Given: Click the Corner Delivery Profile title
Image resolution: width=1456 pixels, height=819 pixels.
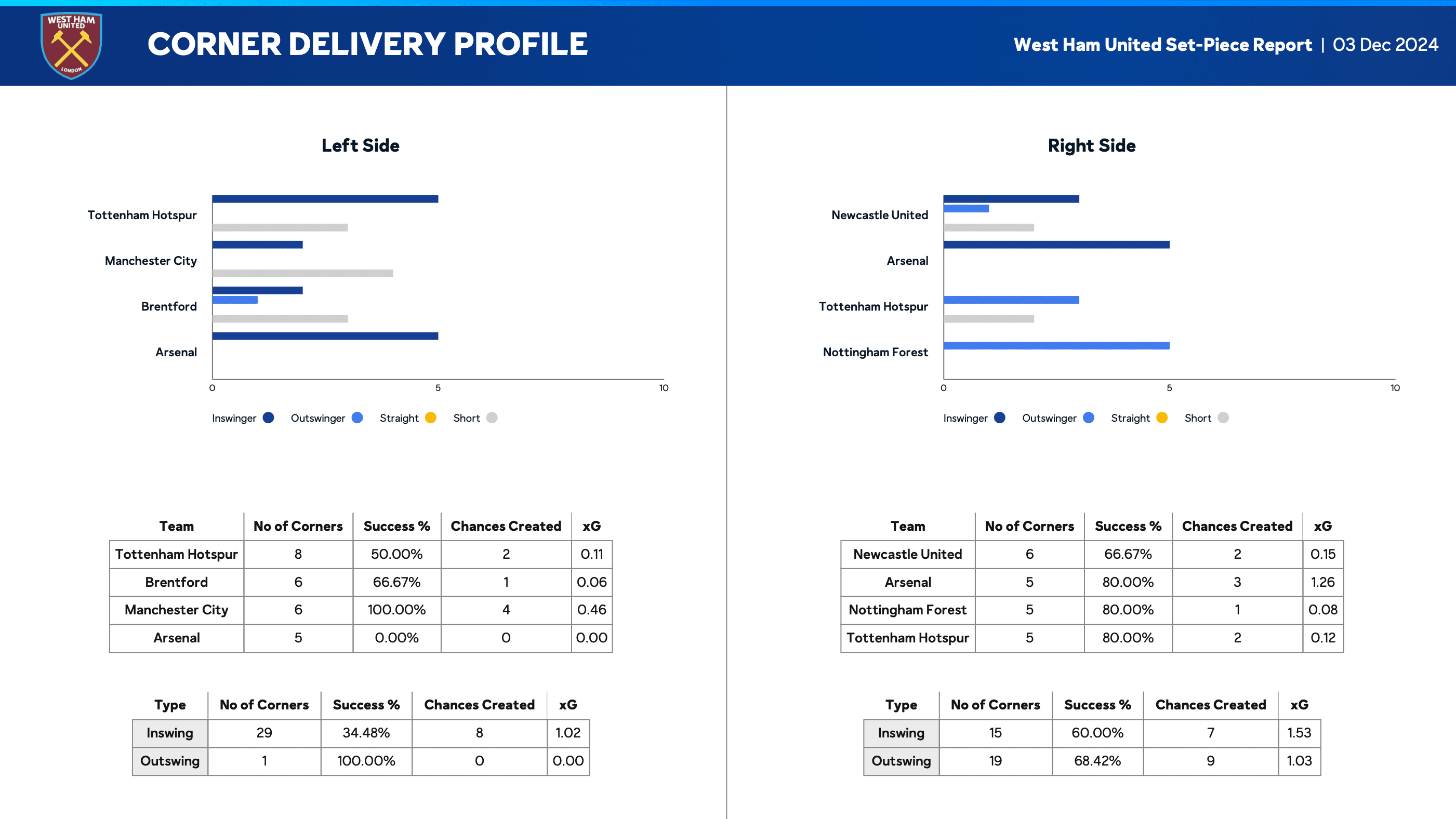Looking at the screenshot, I should pos(367,44).
